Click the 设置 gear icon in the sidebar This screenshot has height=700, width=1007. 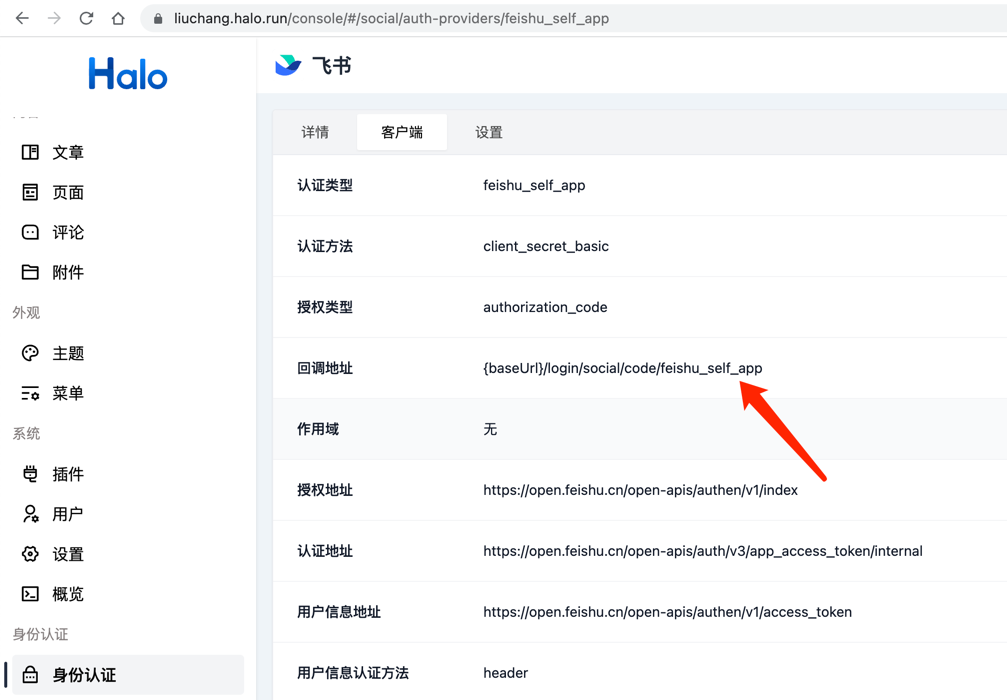pyautogui.click(x=30, y=554)
